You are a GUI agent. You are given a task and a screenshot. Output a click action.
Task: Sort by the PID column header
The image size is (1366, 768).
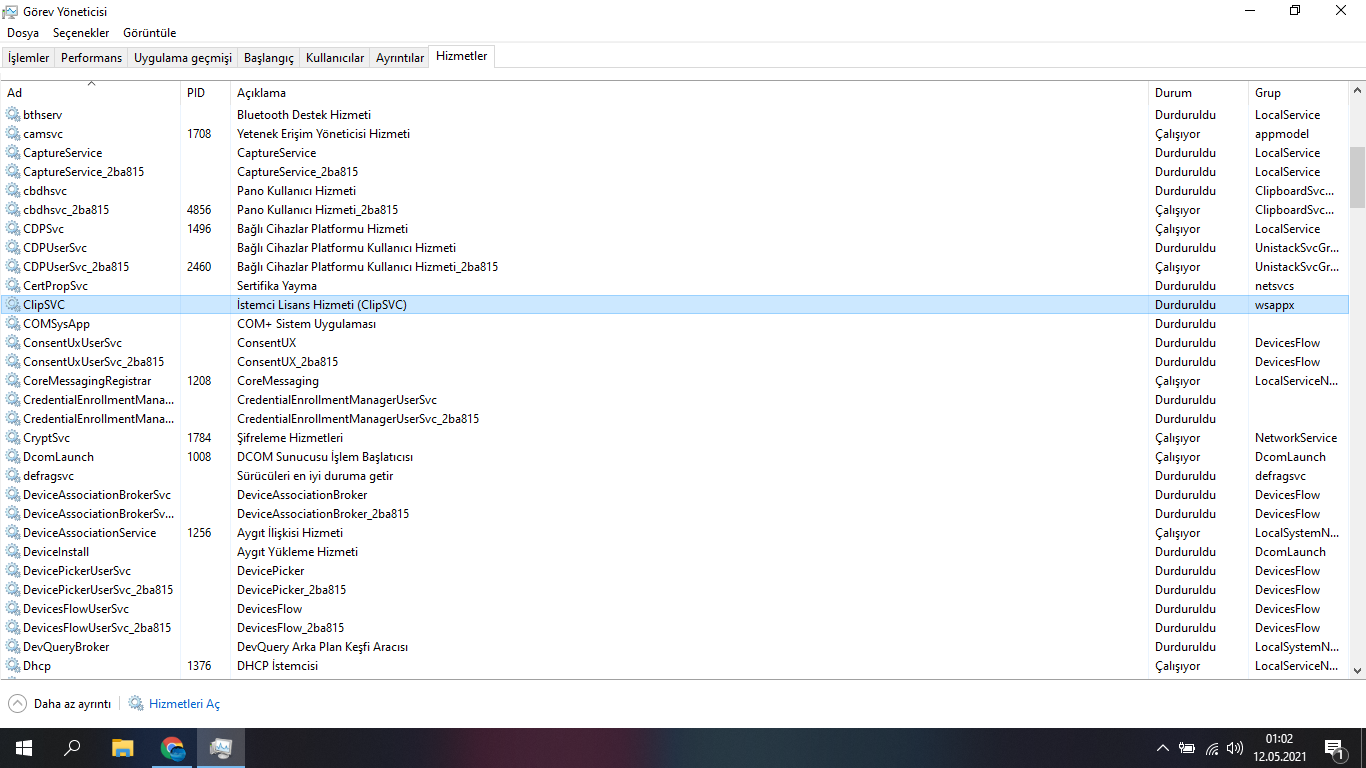pyautogui.click(x=205, y=92)
